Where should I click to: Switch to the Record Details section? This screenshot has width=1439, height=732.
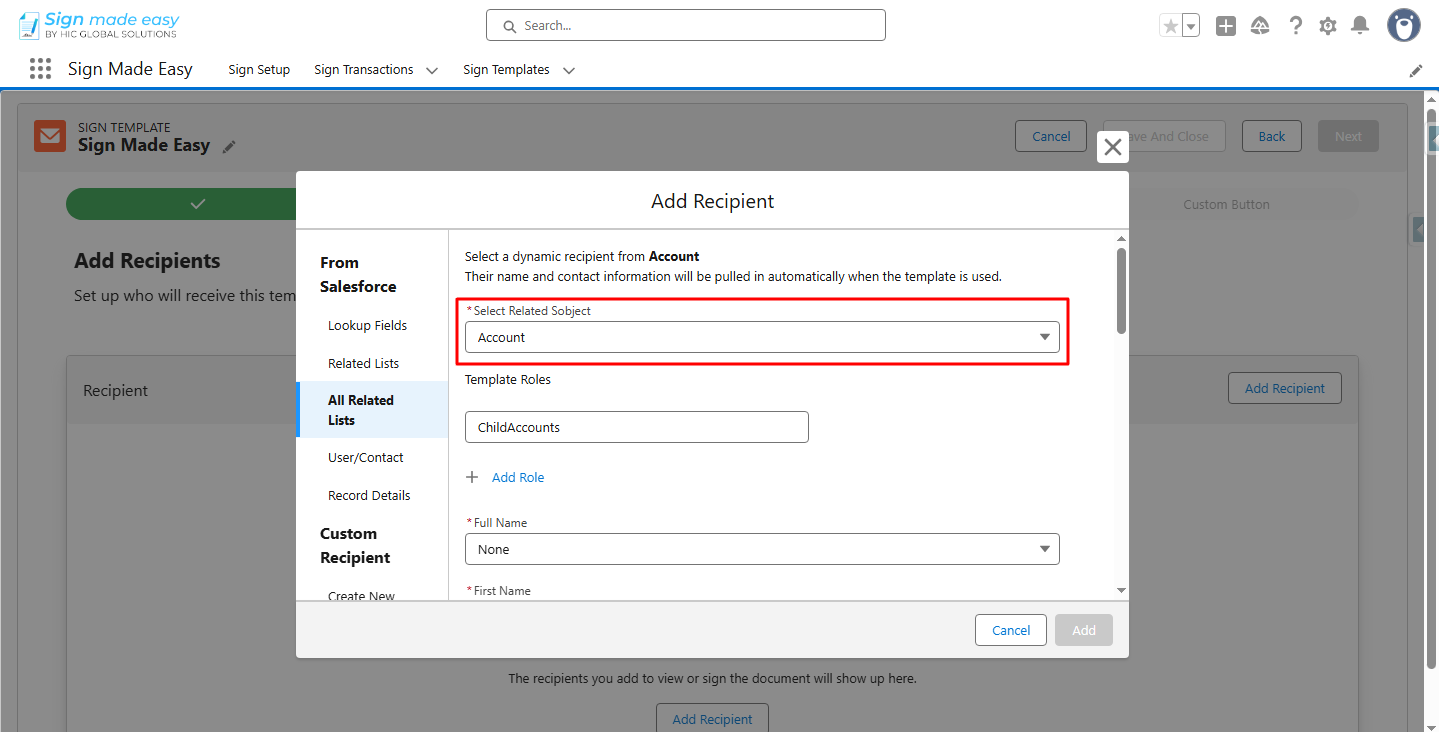tap(369, 495)
